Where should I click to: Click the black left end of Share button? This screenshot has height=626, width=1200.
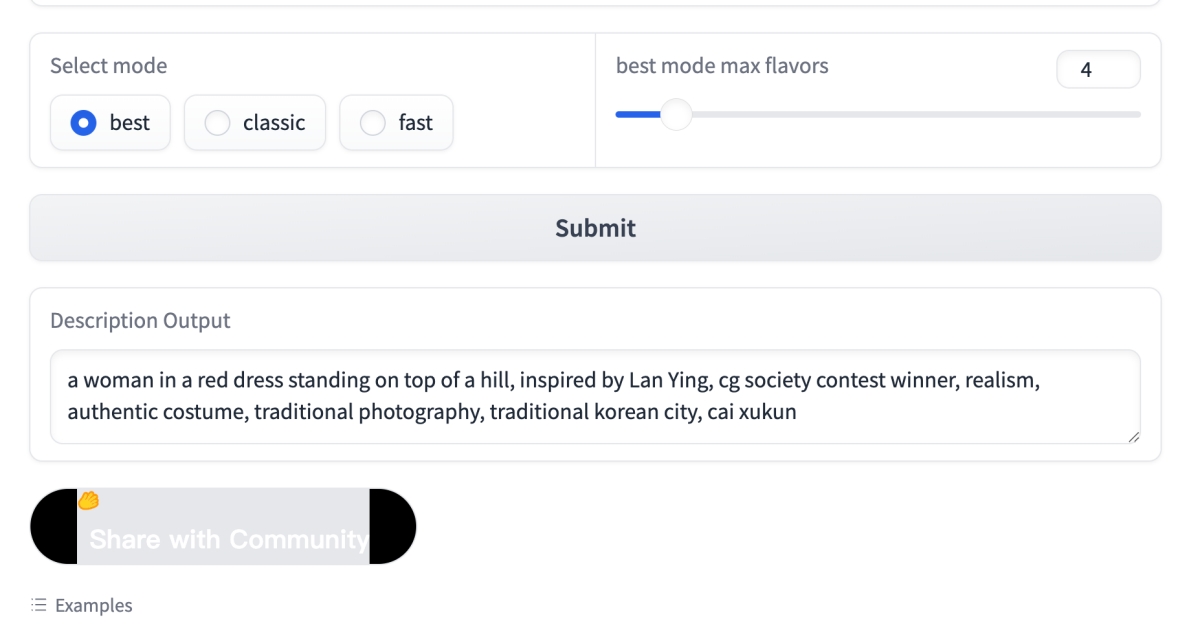[53, 527]
